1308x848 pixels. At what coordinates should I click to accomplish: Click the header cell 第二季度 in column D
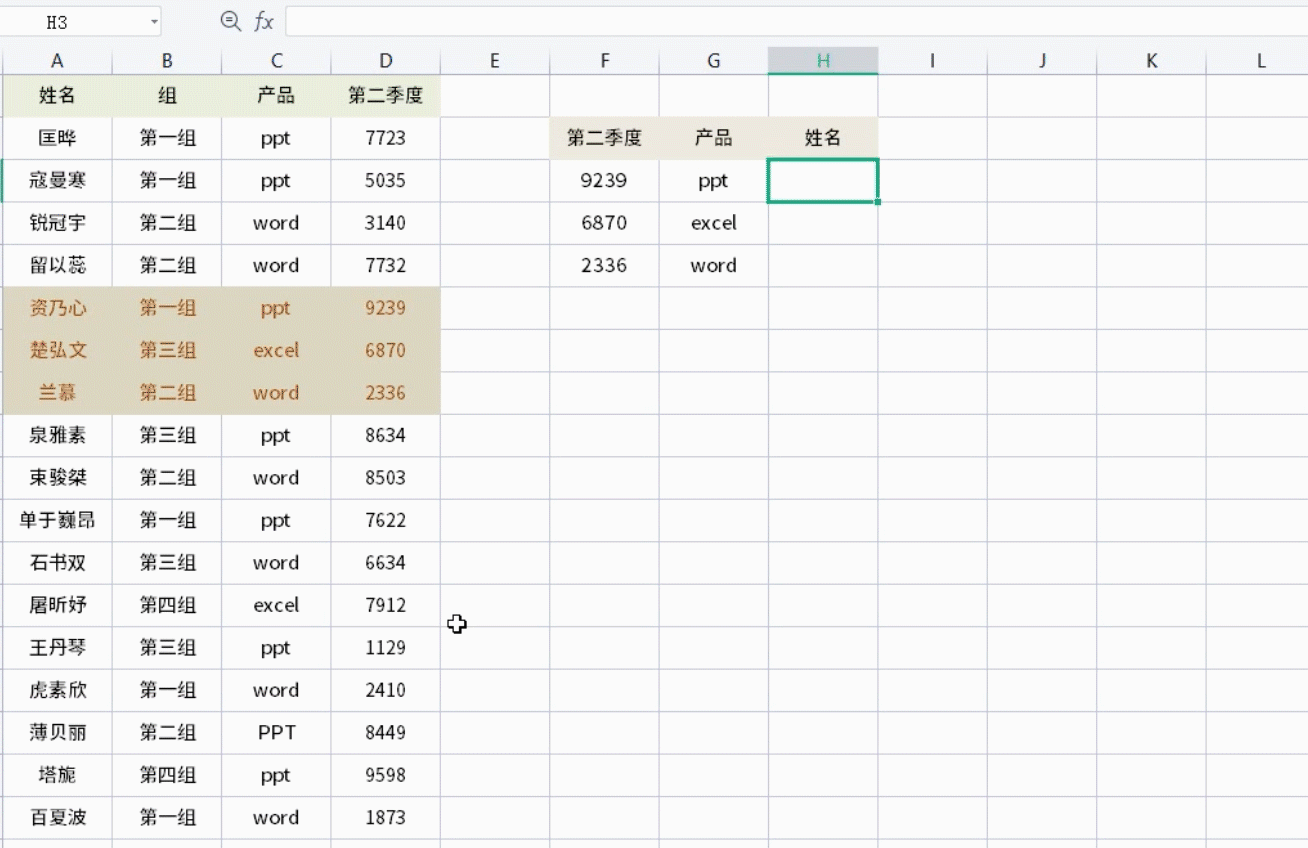[x=386, y=96]
